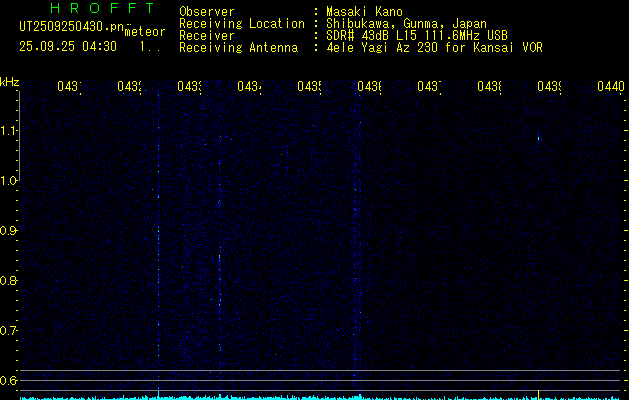
Task: Click the 0.8 kHz frequency axis label
Action: (x=9, y=280)
